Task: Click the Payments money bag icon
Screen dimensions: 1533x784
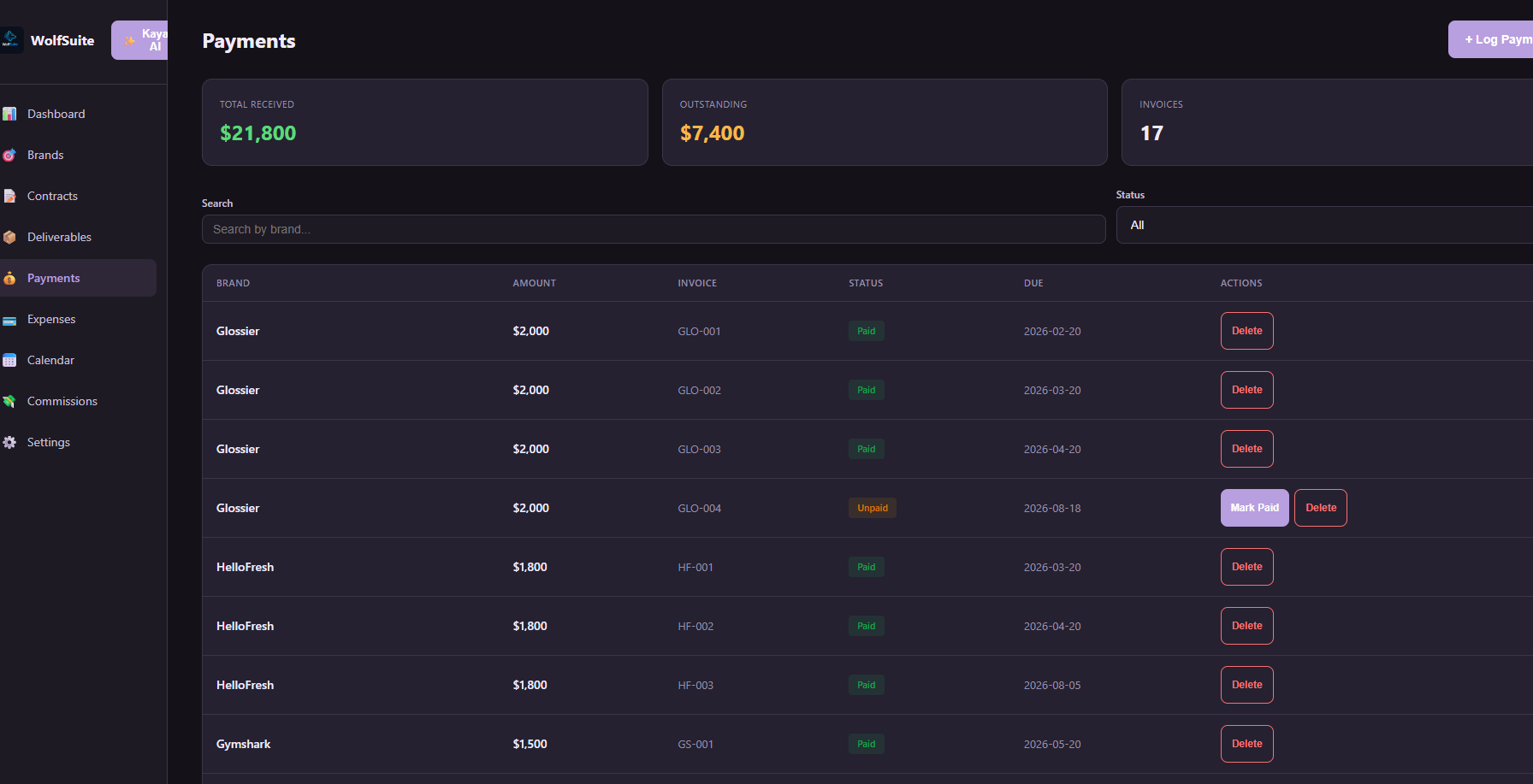Action: [9, 278]
